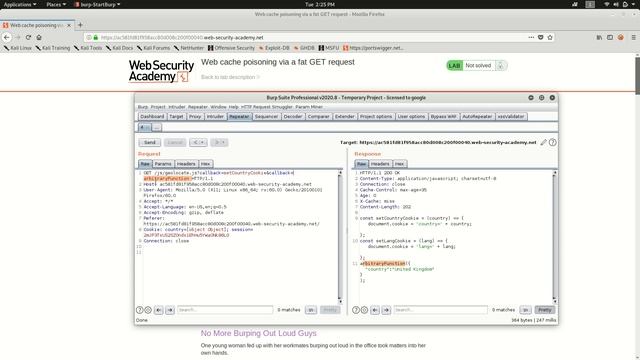Open the Project options tab
The image size is (640, 360).
pyautogui.click(x=376, y=116)
